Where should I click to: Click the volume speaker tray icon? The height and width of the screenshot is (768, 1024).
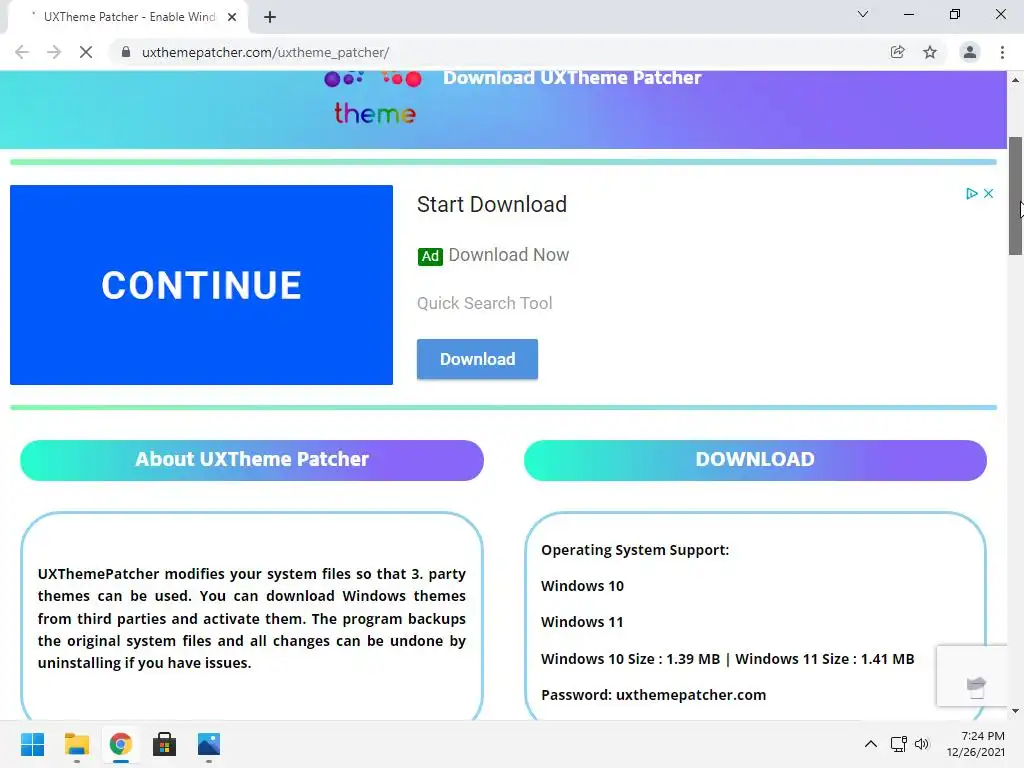coord(921,744)
